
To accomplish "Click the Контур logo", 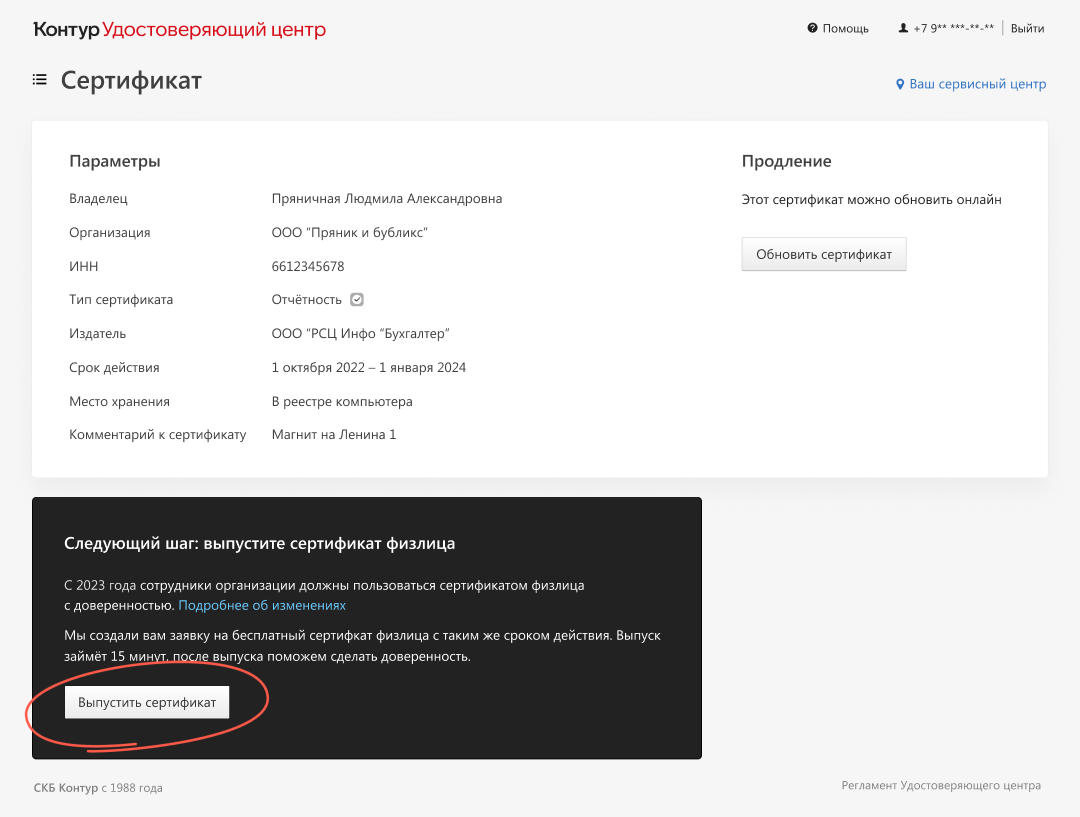I will (x=66, y=29).
